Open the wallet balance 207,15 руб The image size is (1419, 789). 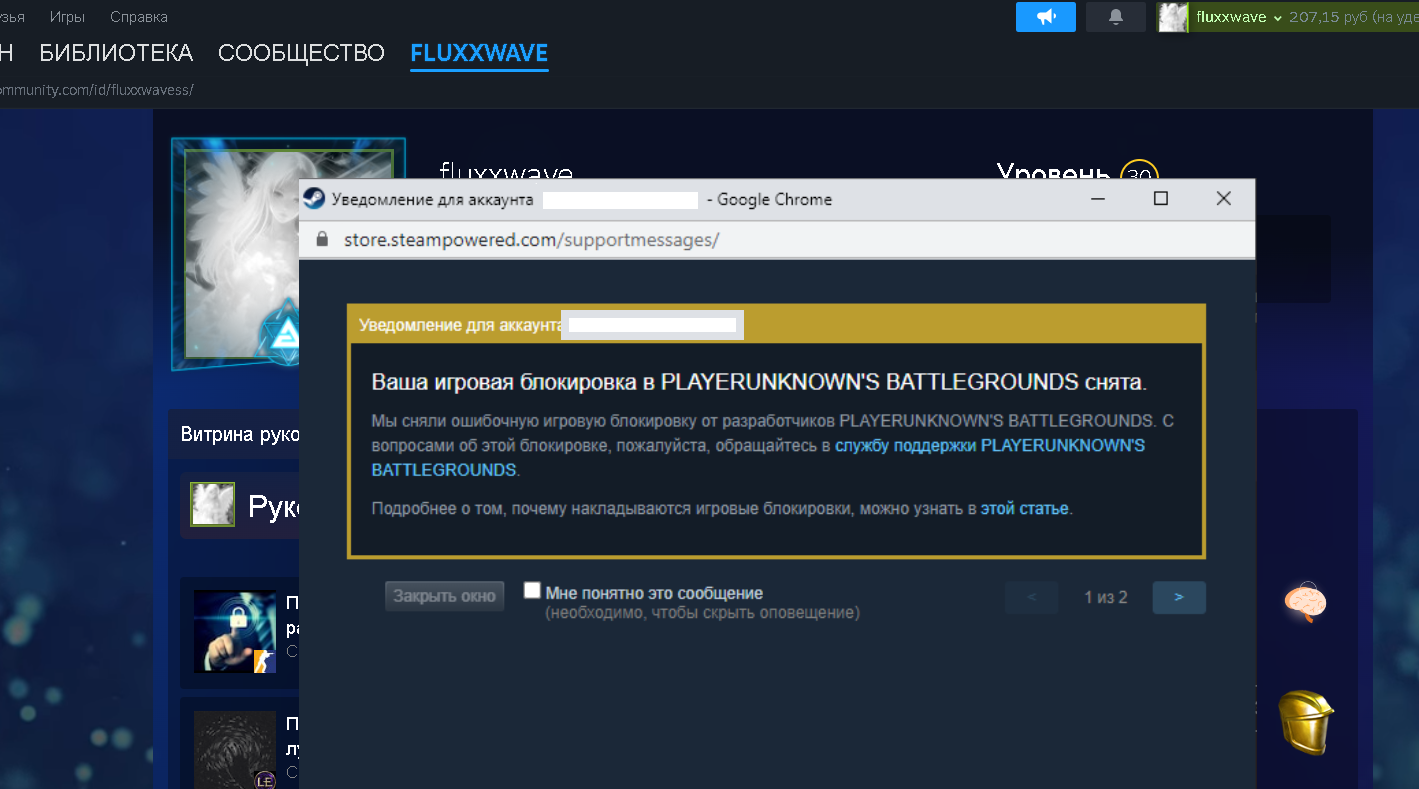click(x=1354, y=17)
